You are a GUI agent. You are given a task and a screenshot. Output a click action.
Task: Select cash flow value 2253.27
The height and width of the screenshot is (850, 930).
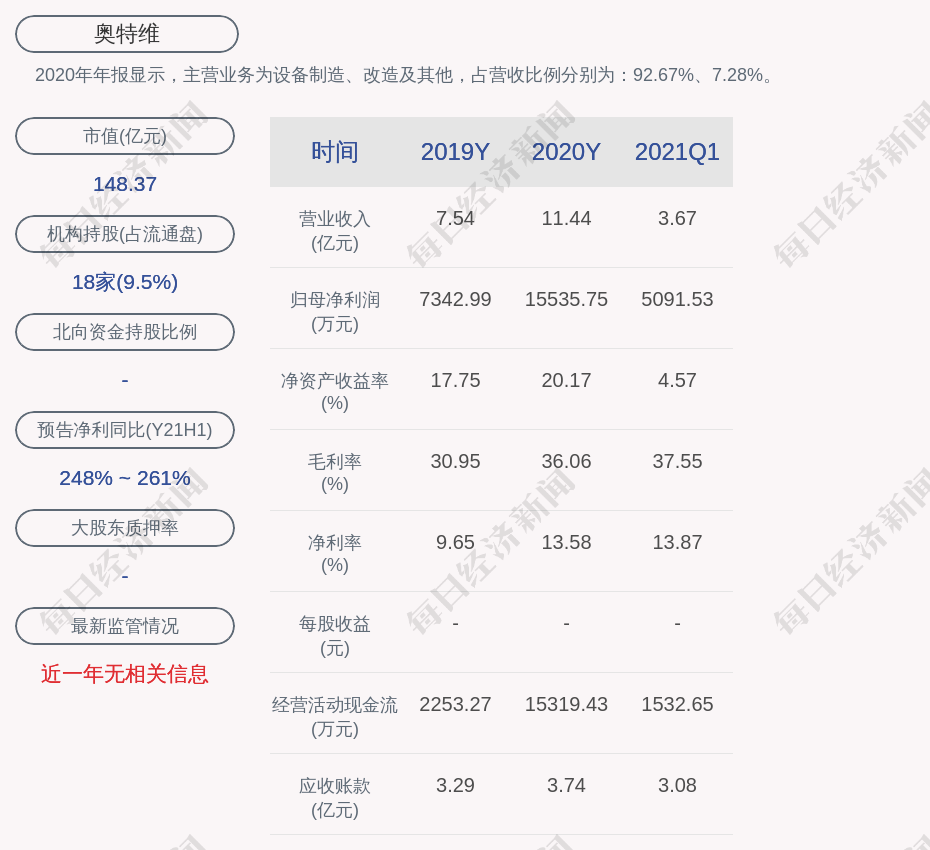point(455,704)
